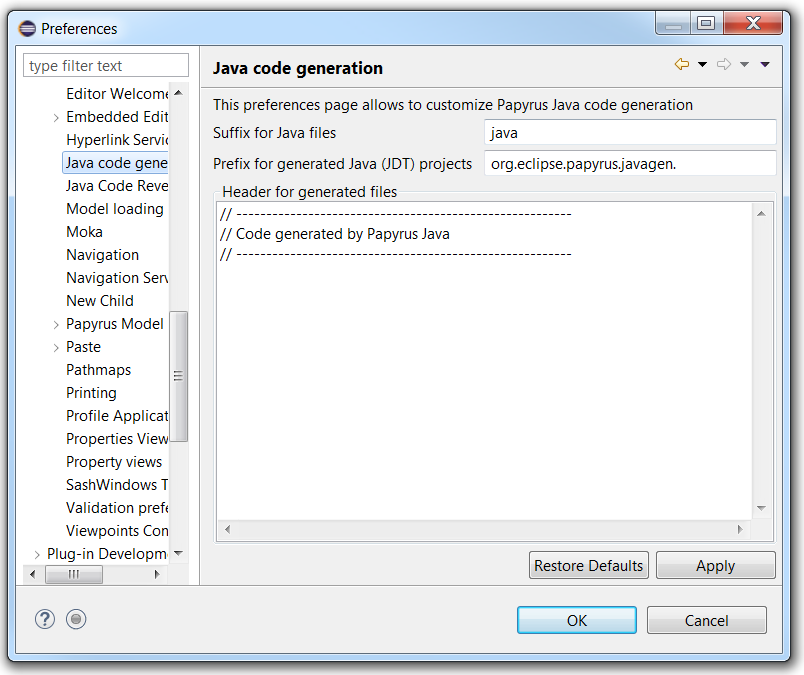Expand the Embedded Editors tree node
The height and width of the screenshot is (675, 804).
pos(56,117)
